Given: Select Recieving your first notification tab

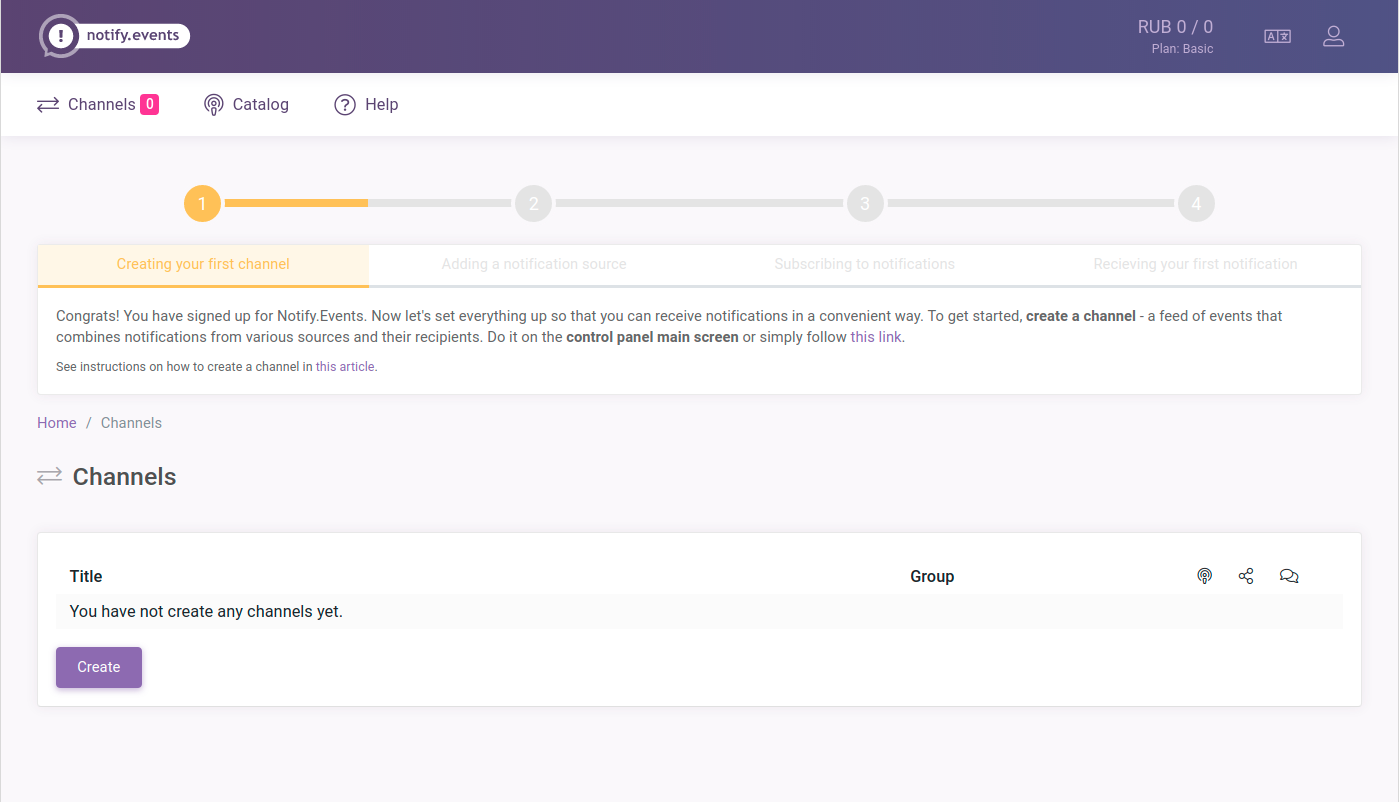Looking at the screenshot, I should tap(1195, 265).
